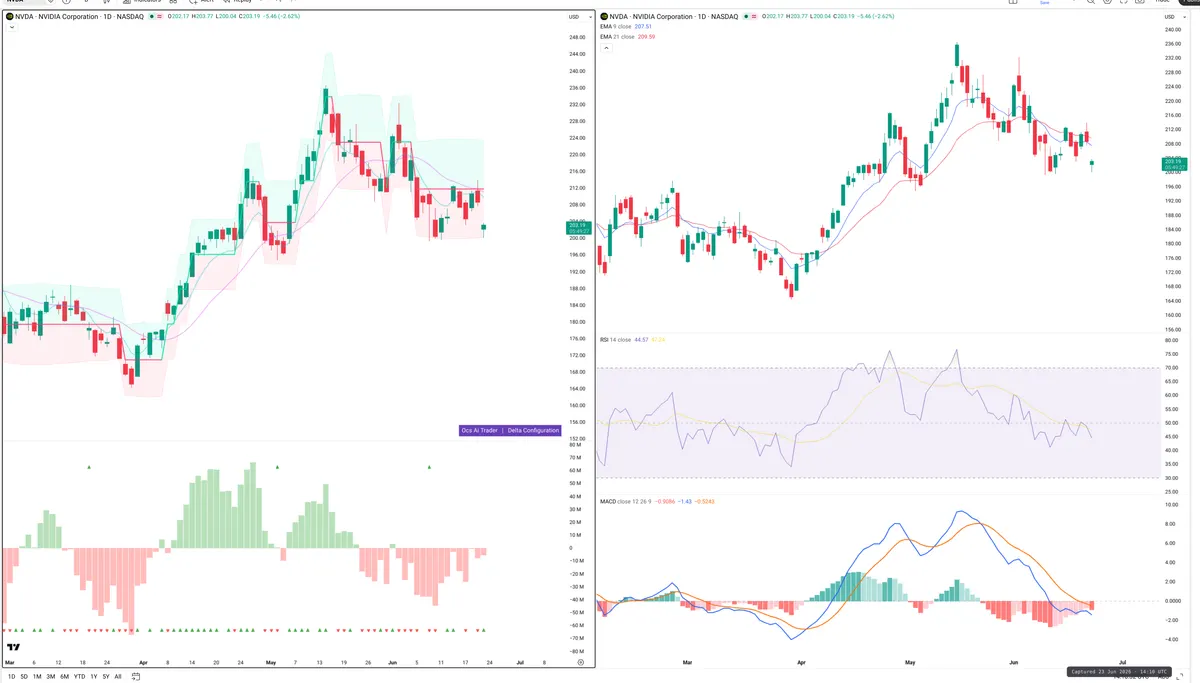Click EMA 21 value 209.59
The width and height of the screenshot is (1200, 683).
coord(646,37)
